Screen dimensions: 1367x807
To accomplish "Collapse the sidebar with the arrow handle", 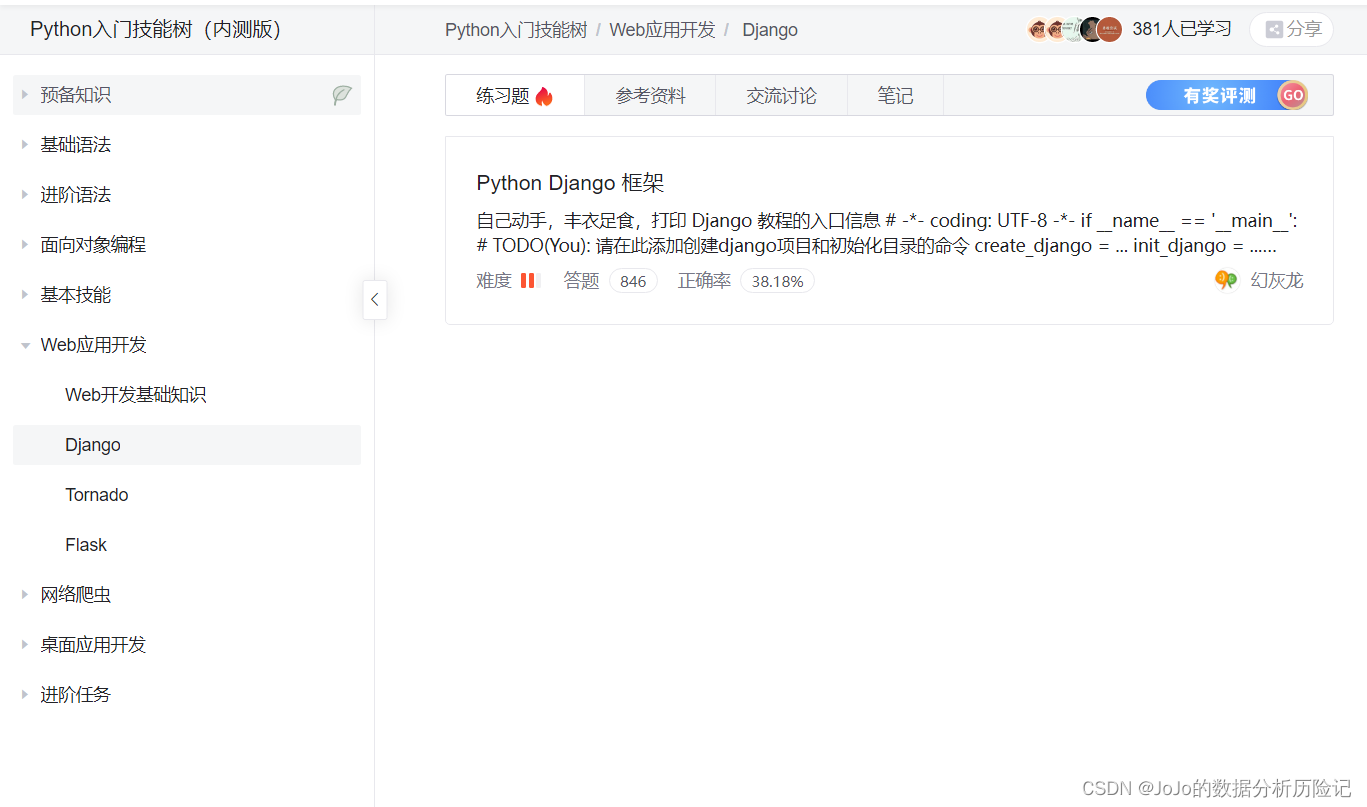I will (x=375, y=299).
